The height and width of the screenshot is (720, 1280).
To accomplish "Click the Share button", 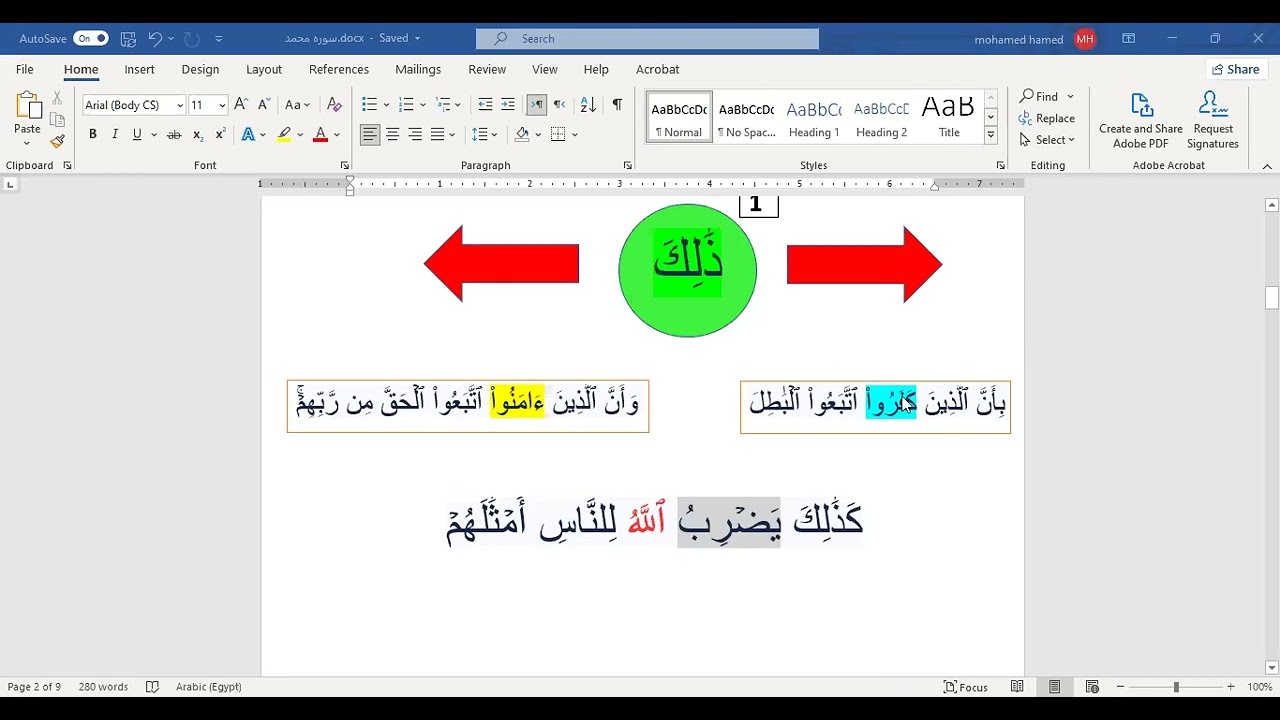I will coord(1236,69).
